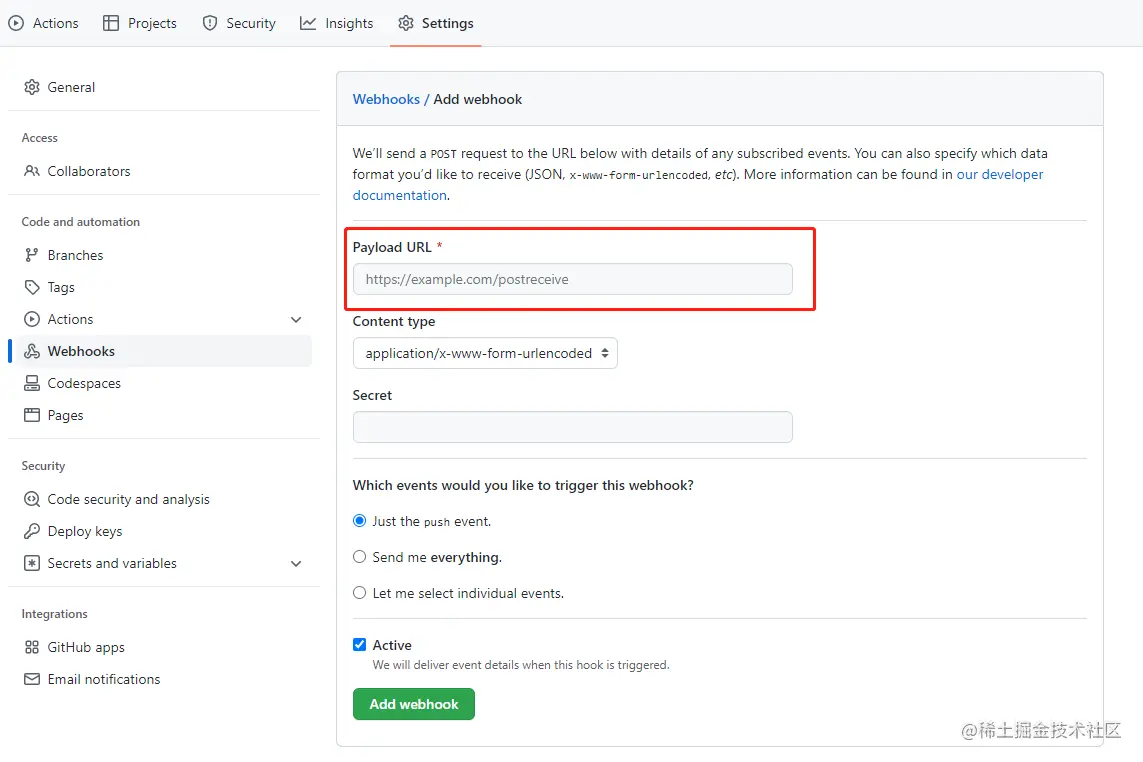Click the GitHub apps grid icon
The image size is (1143, 762).
coord(32,648)
